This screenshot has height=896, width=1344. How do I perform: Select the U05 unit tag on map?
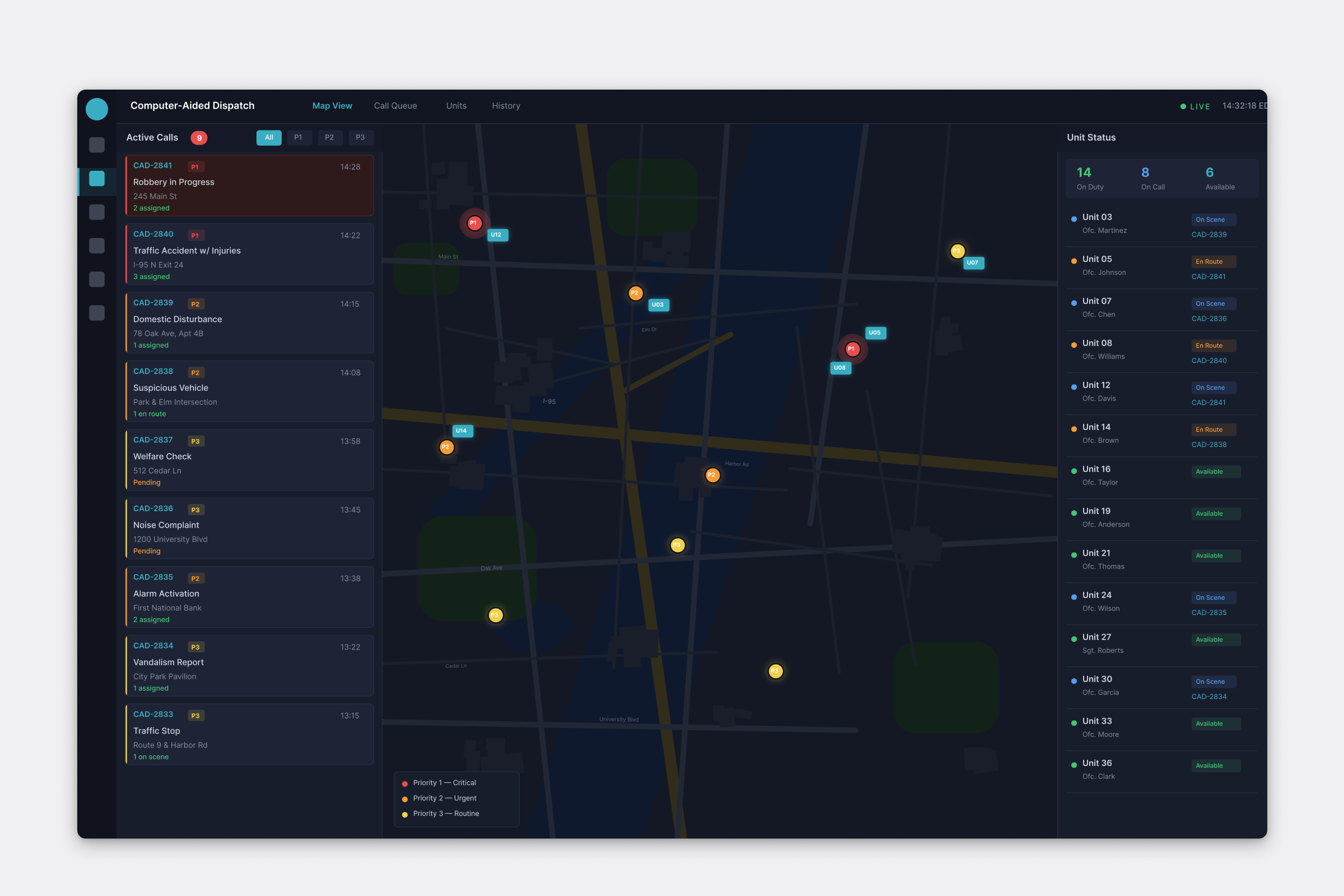(x=875, y=333)
